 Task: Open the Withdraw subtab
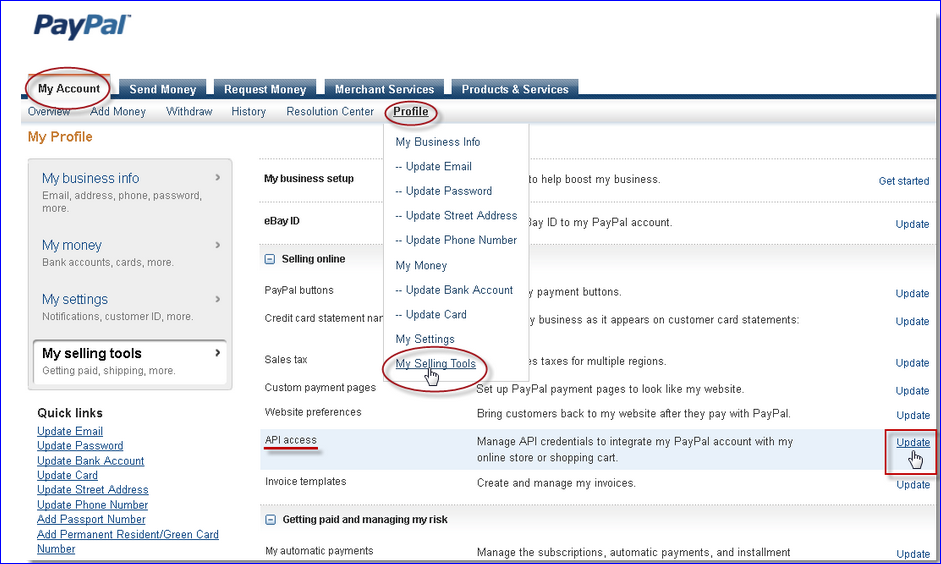(x=189, y=112)
